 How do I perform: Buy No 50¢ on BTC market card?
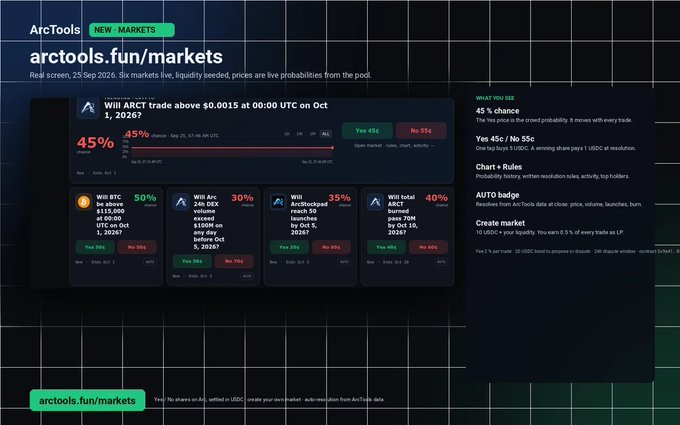tap(137, 247)
